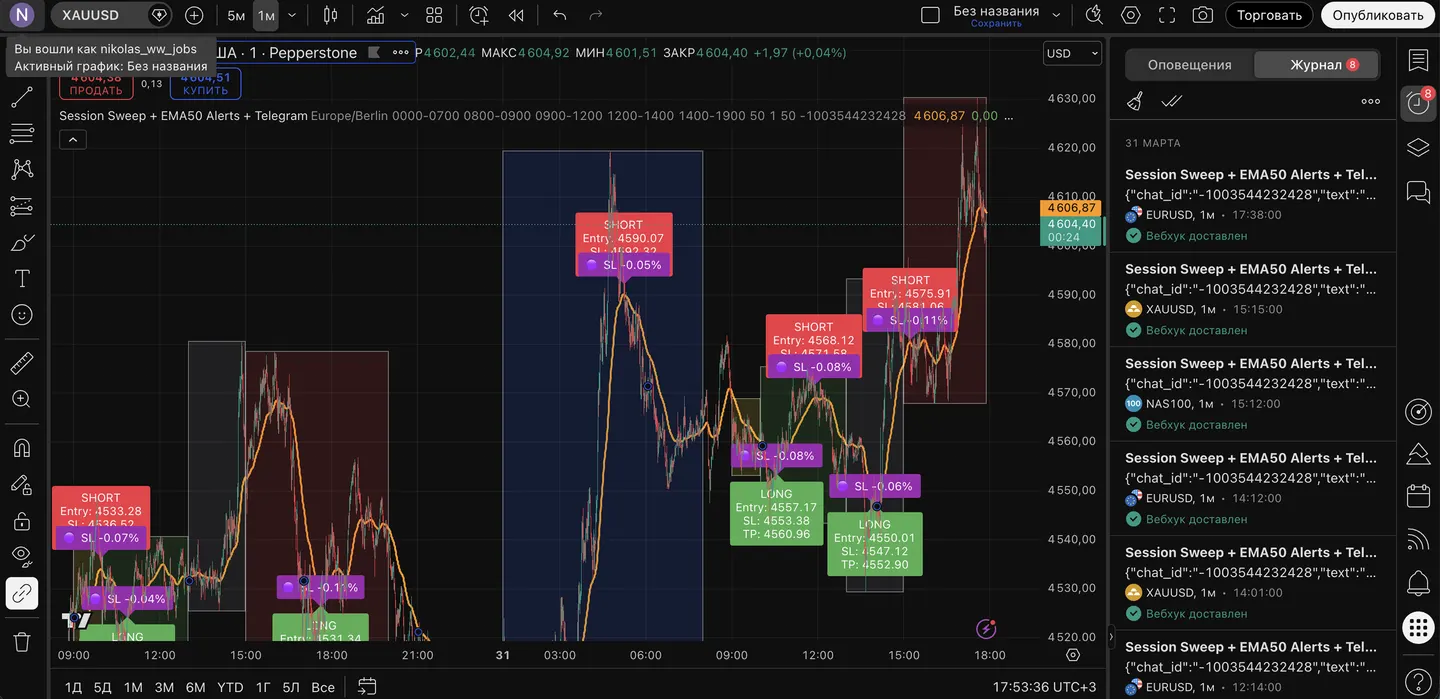
Task: Click the Сохранить link under layout name
Action: click(x=996, y=23)
